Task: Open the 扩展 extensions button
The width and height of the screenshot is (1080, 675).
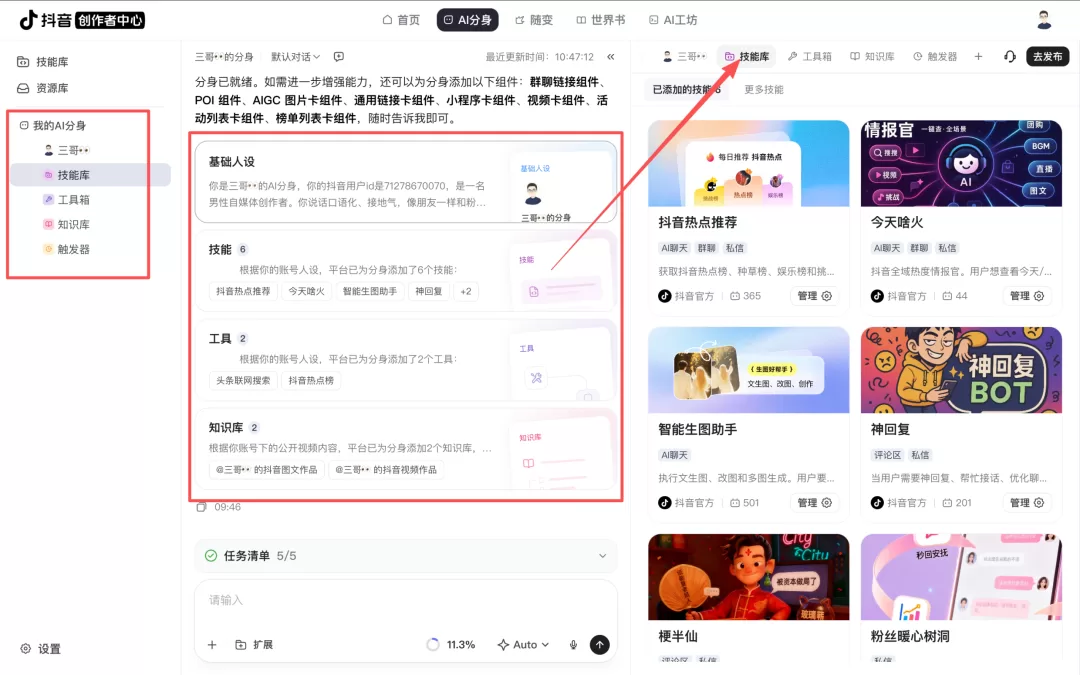Action: 254,645
